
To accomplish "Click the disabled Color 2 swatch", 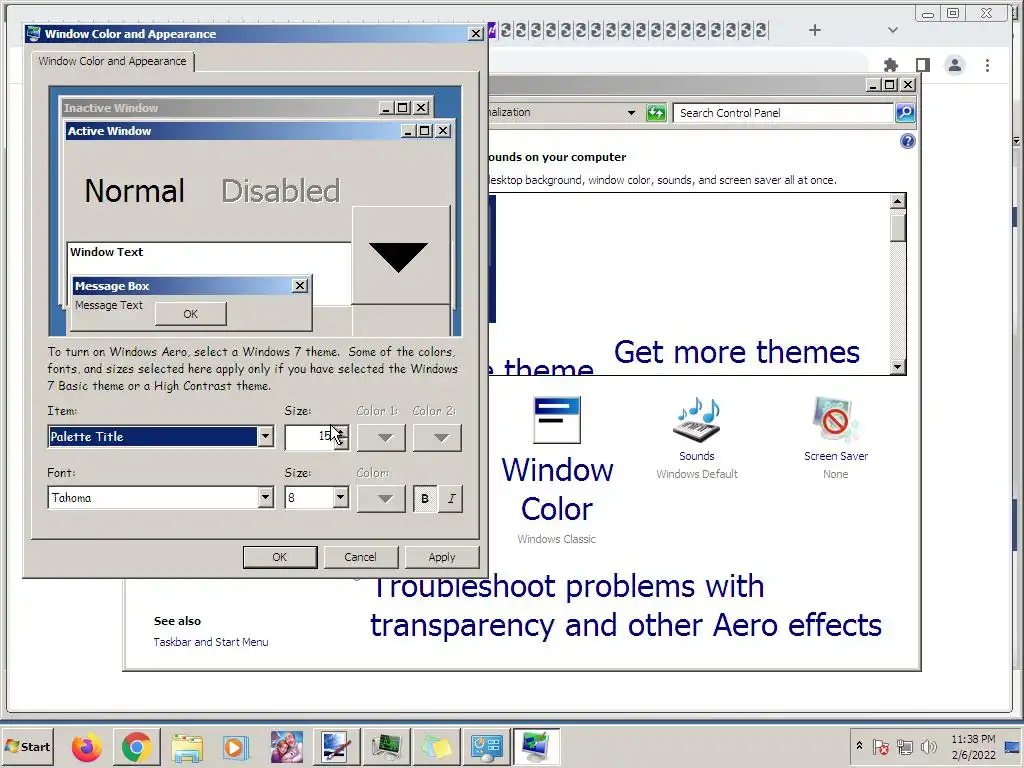I will pos(438,438).
